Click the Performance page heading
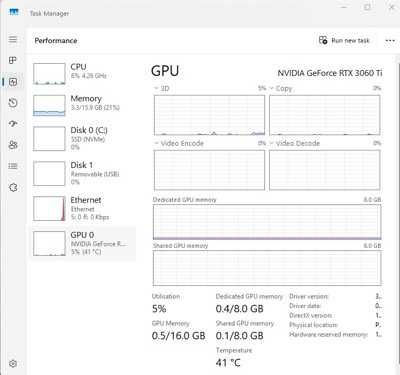 click(x=56, y=41)
